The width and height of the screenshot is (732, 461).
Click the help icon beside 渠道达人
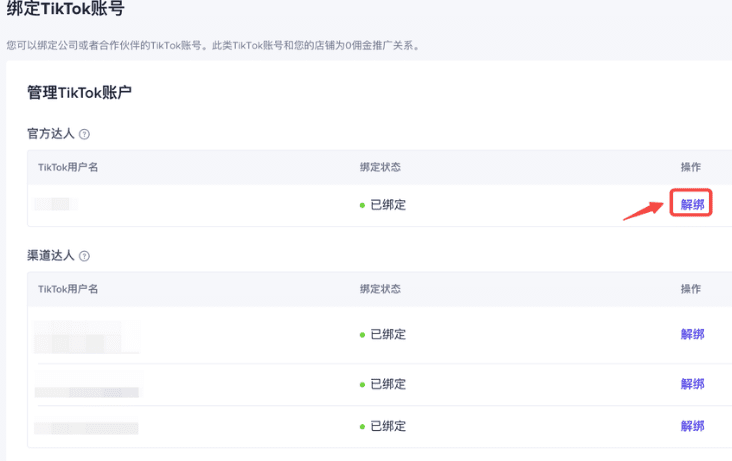coord(84,256)
